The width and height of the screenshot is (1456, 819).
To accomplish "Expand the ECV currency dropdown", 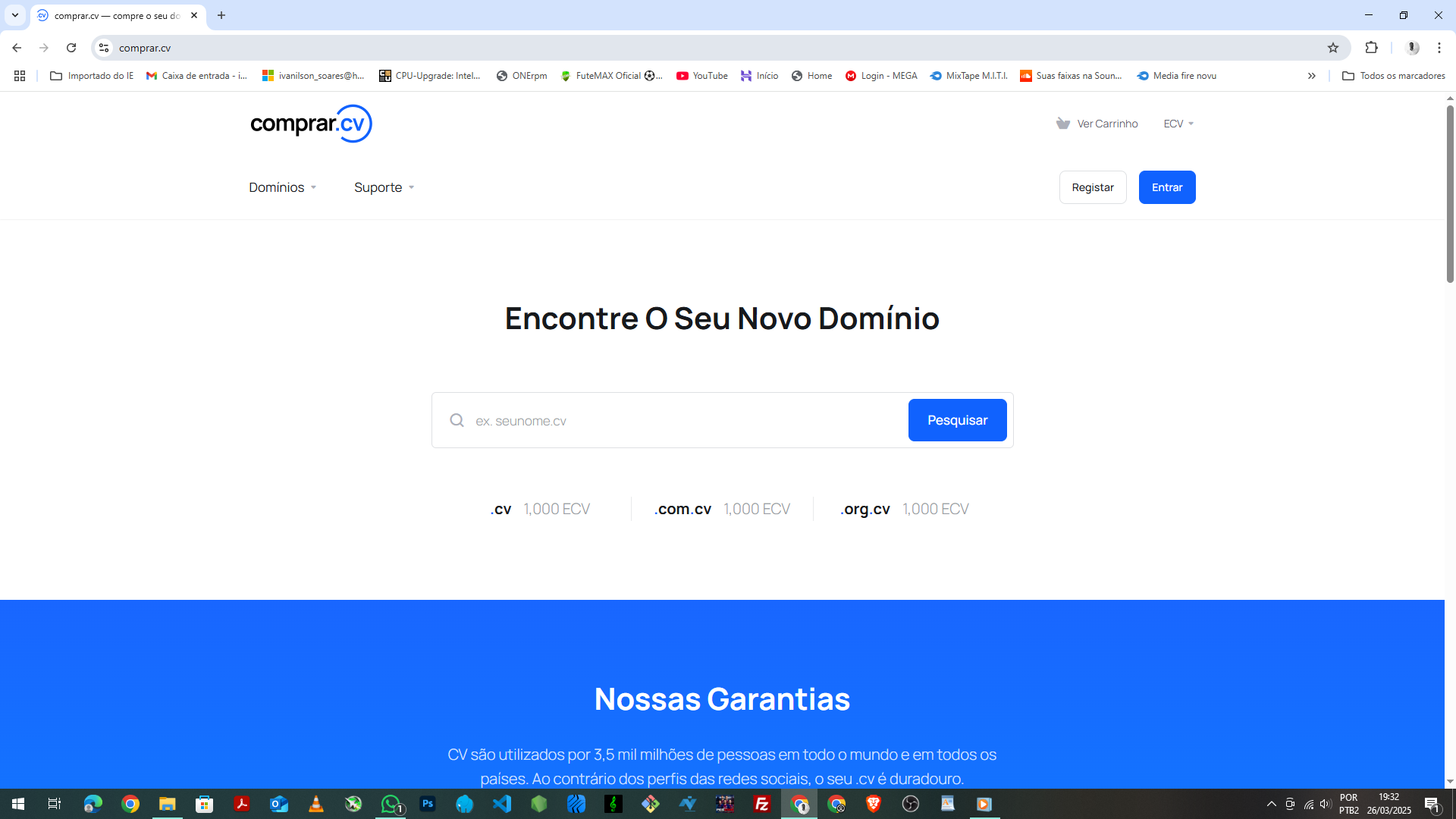I will 1178,124.
